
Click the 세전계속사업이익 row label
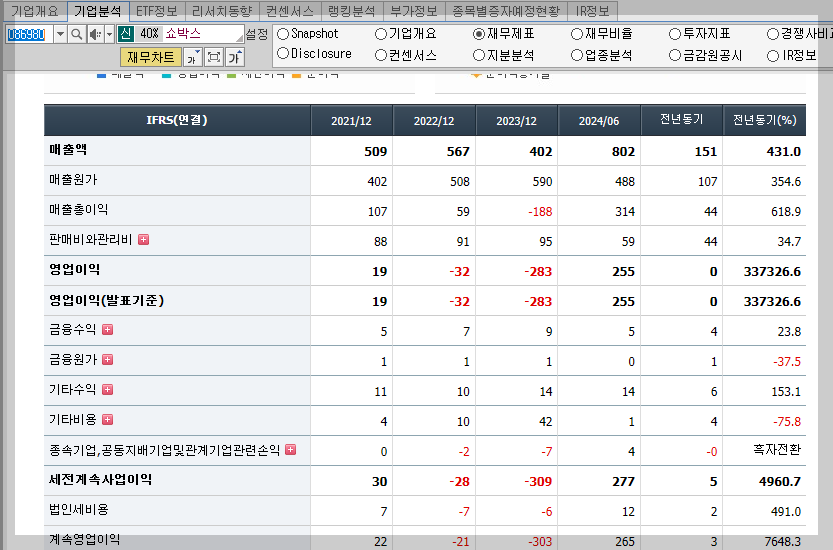click(x=100, y=480)
